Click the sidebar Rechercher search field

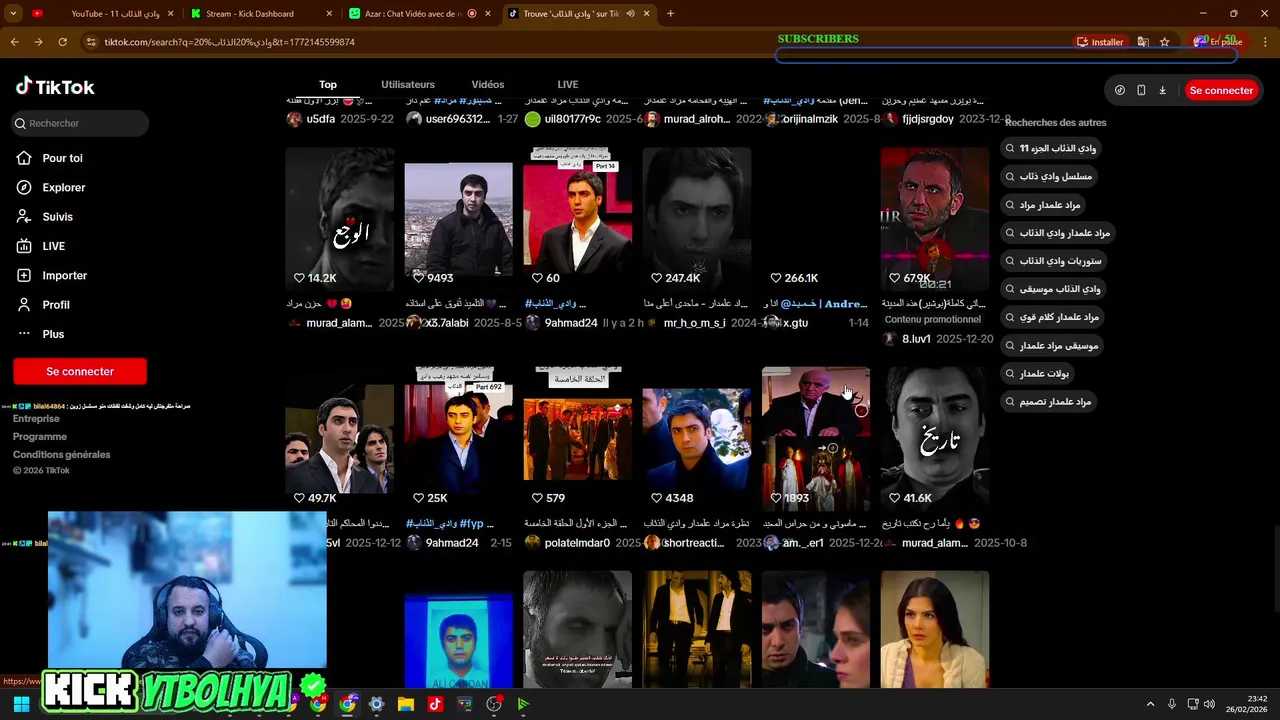80,123
